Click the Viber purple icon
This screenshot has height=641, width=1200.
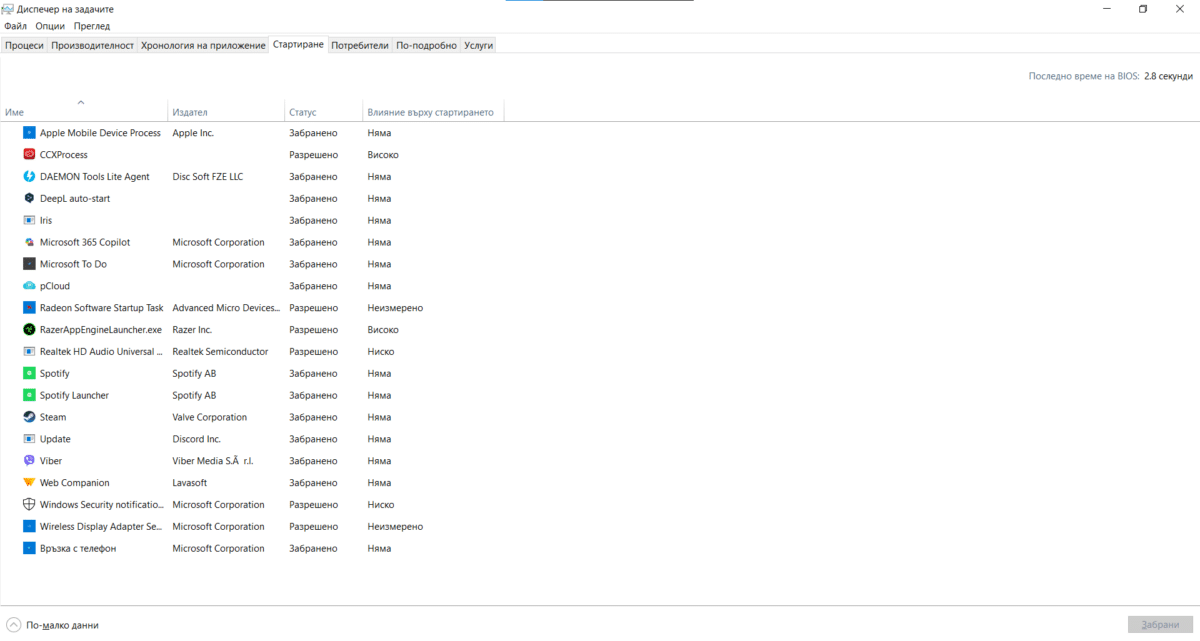[x=30, y=461]
